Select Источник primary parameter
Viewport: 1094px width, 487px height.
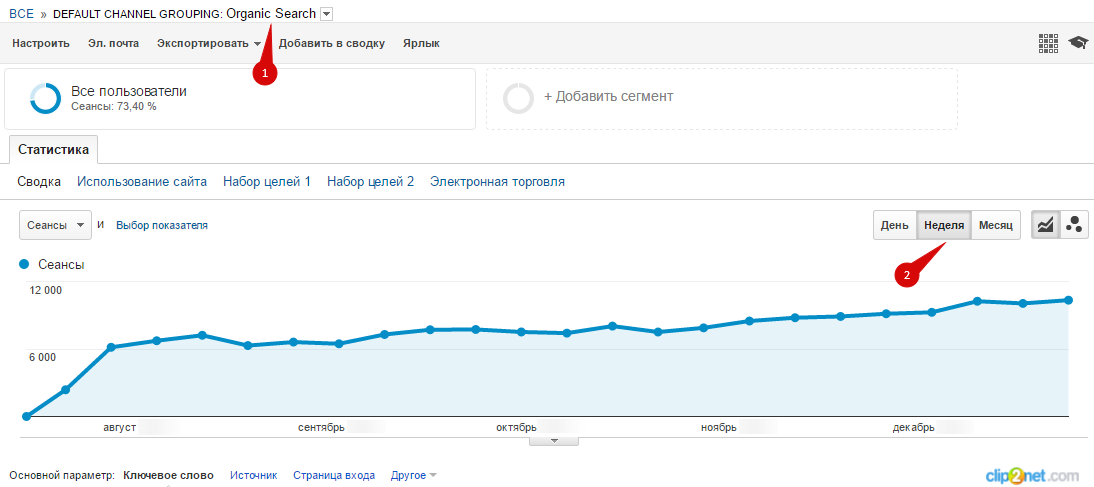coord(253,475)
